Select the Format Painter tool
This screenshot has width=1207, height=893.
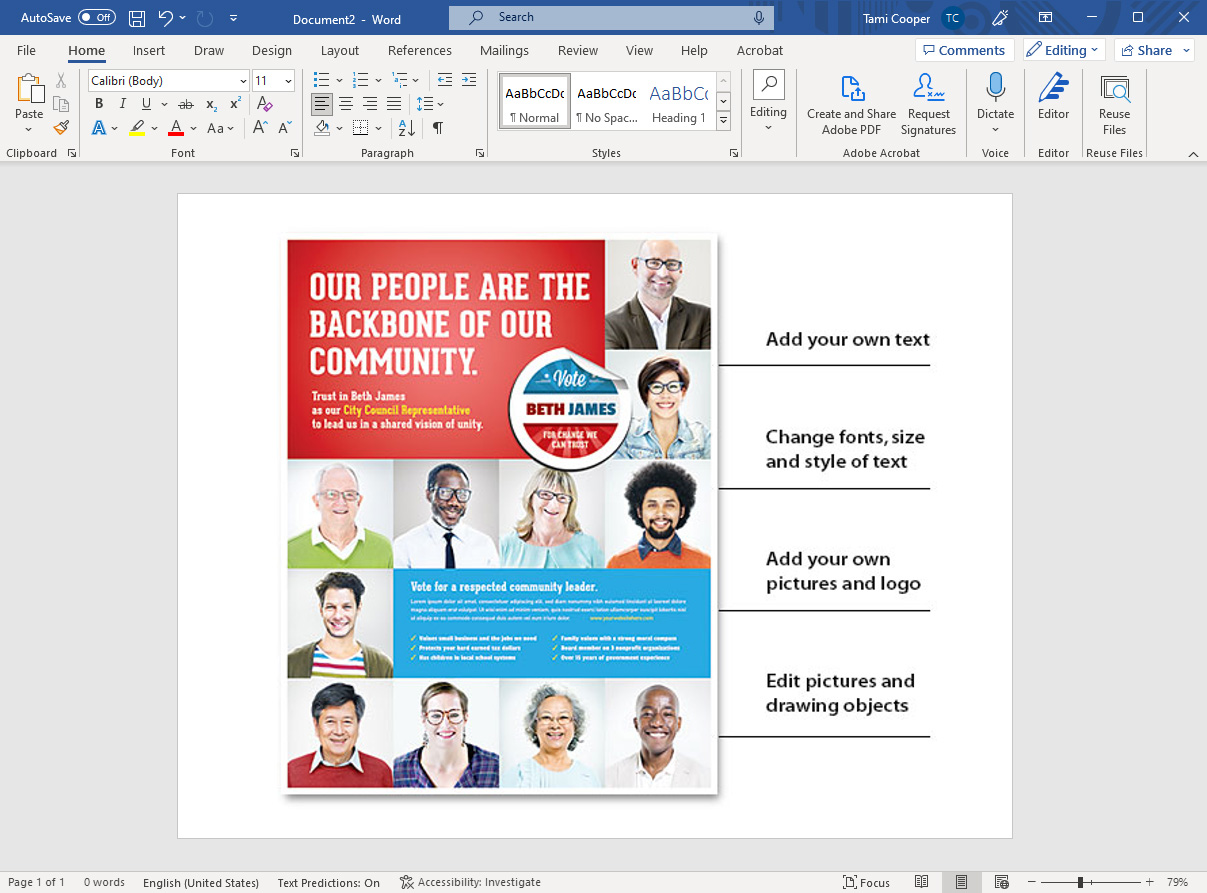pyautogui.click(x=60, y=127)
